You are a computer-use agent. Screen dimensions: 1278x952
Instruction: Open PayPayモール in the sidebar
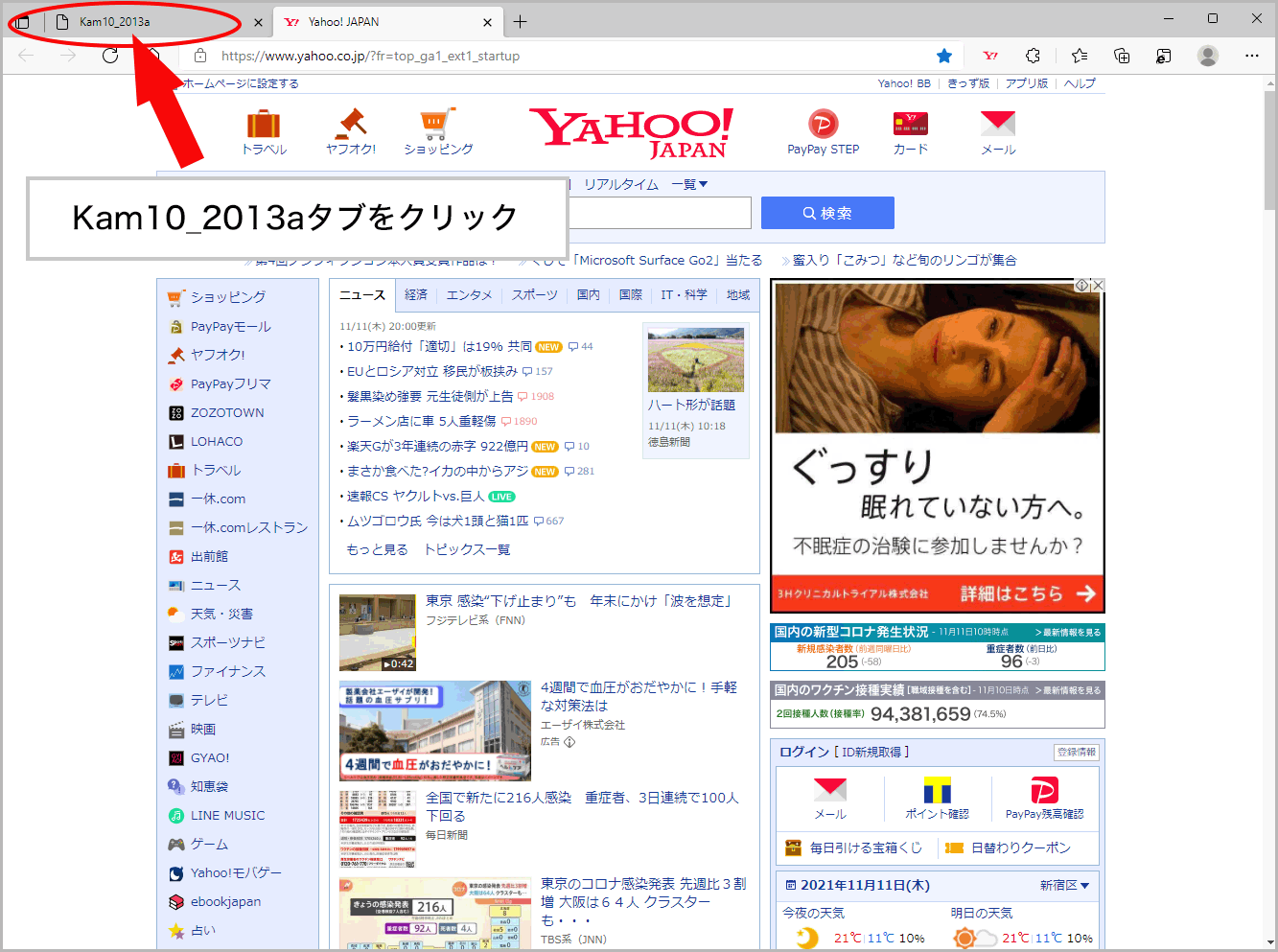(230, 327)
